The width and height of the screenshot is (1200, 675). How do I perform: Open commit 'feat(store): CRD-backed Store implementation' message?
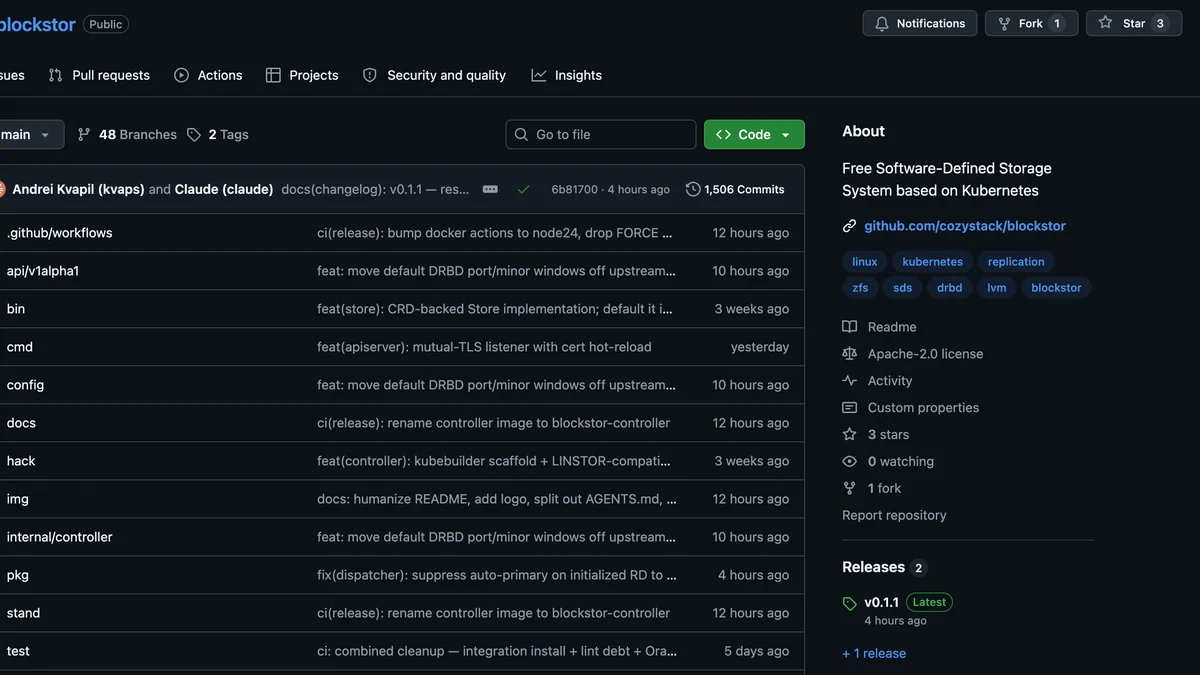495,309
